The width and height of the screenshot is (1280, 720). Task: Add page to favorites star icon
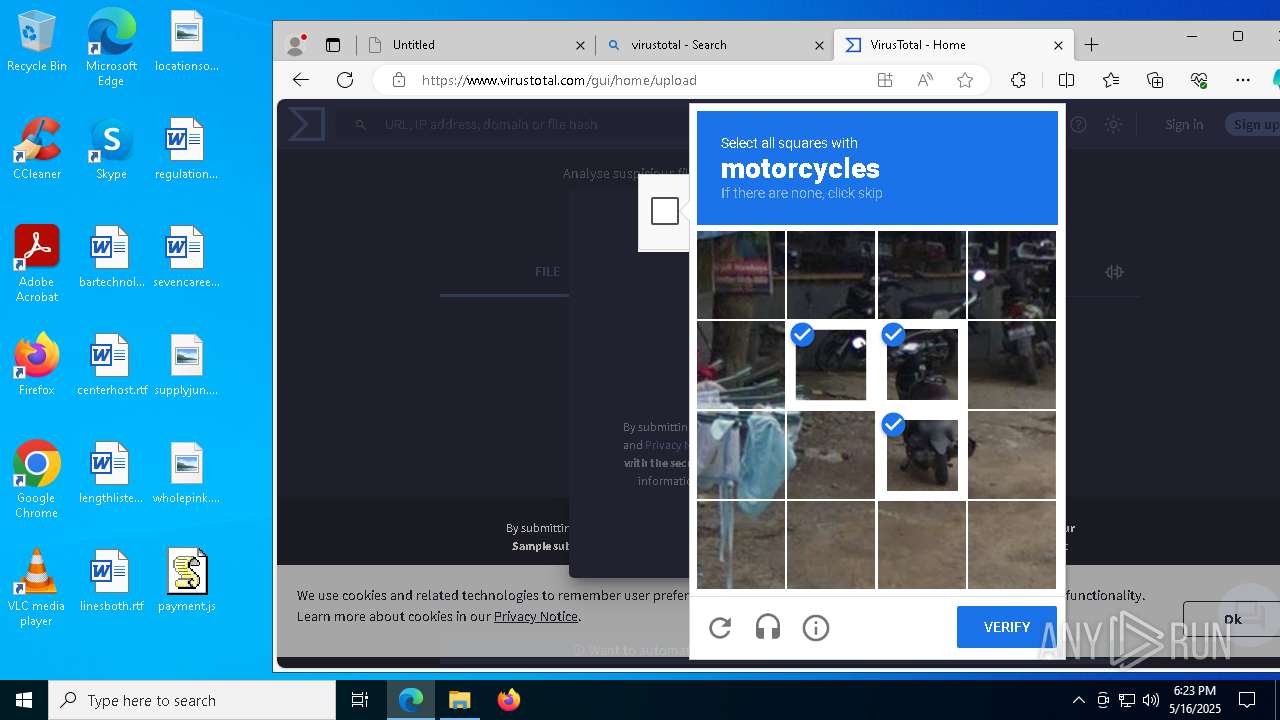click(x=965, y=80)
